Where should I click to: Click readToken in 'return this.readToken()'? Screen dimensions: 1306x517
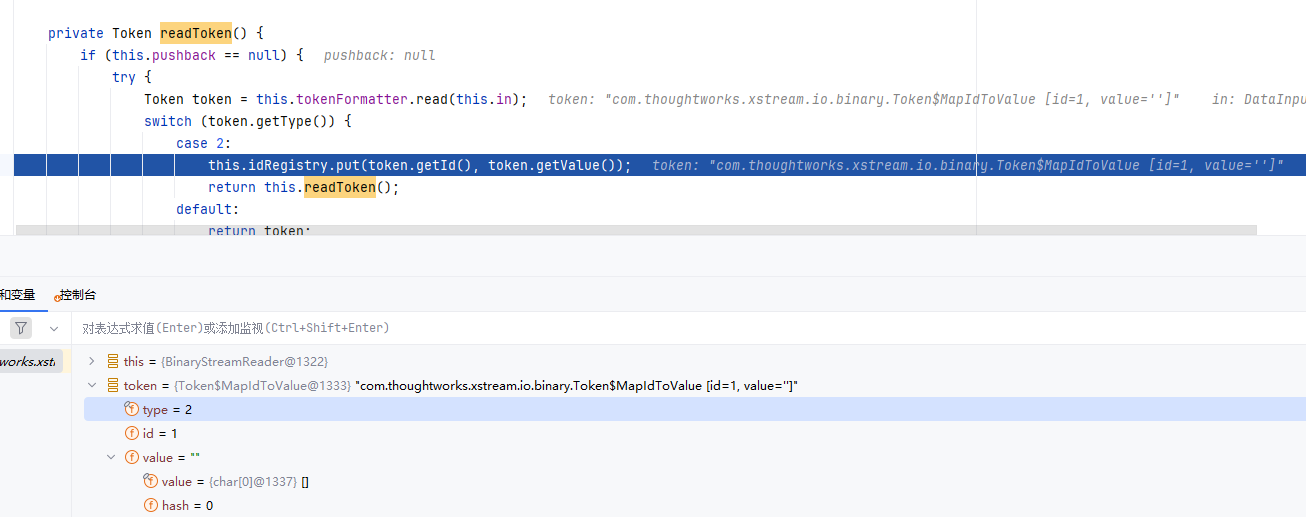pyautogui.click(x=340, y=187)
